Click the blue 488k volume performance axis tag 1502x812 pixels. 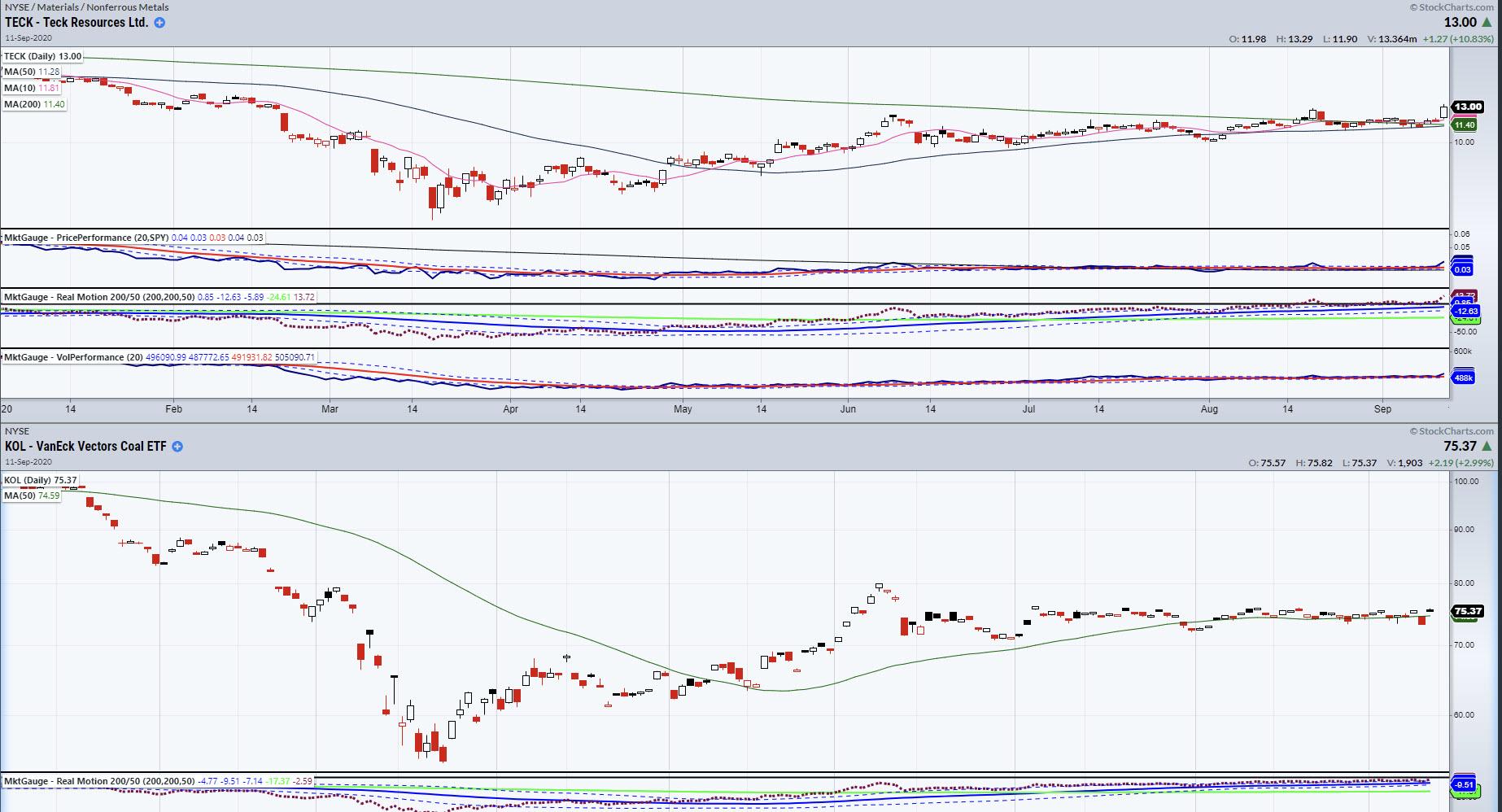pos(1463,378)
